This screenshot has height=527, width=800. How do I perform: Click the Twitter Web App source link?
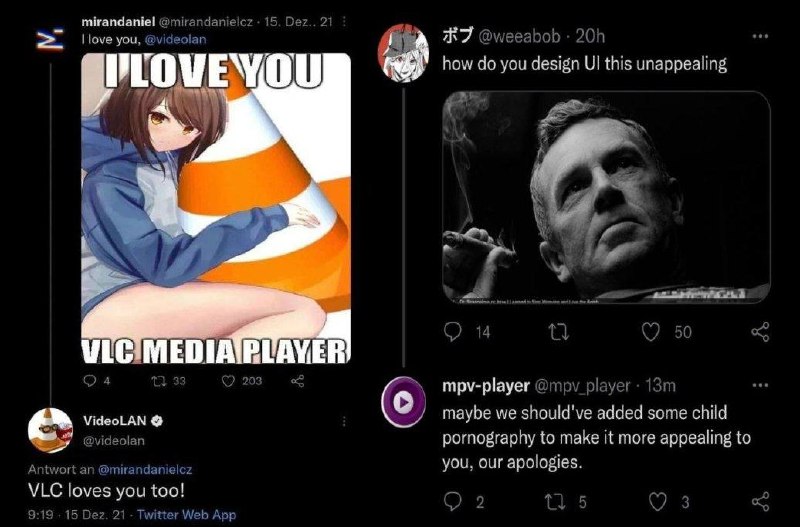[x=186, y=514]
